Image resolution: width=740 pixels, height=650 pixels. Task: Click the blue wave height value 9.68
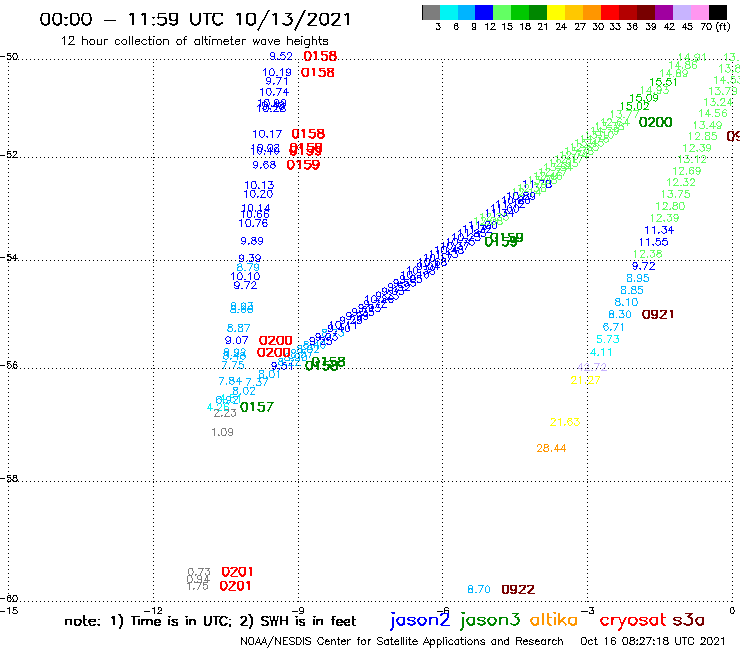coord(264,165)
